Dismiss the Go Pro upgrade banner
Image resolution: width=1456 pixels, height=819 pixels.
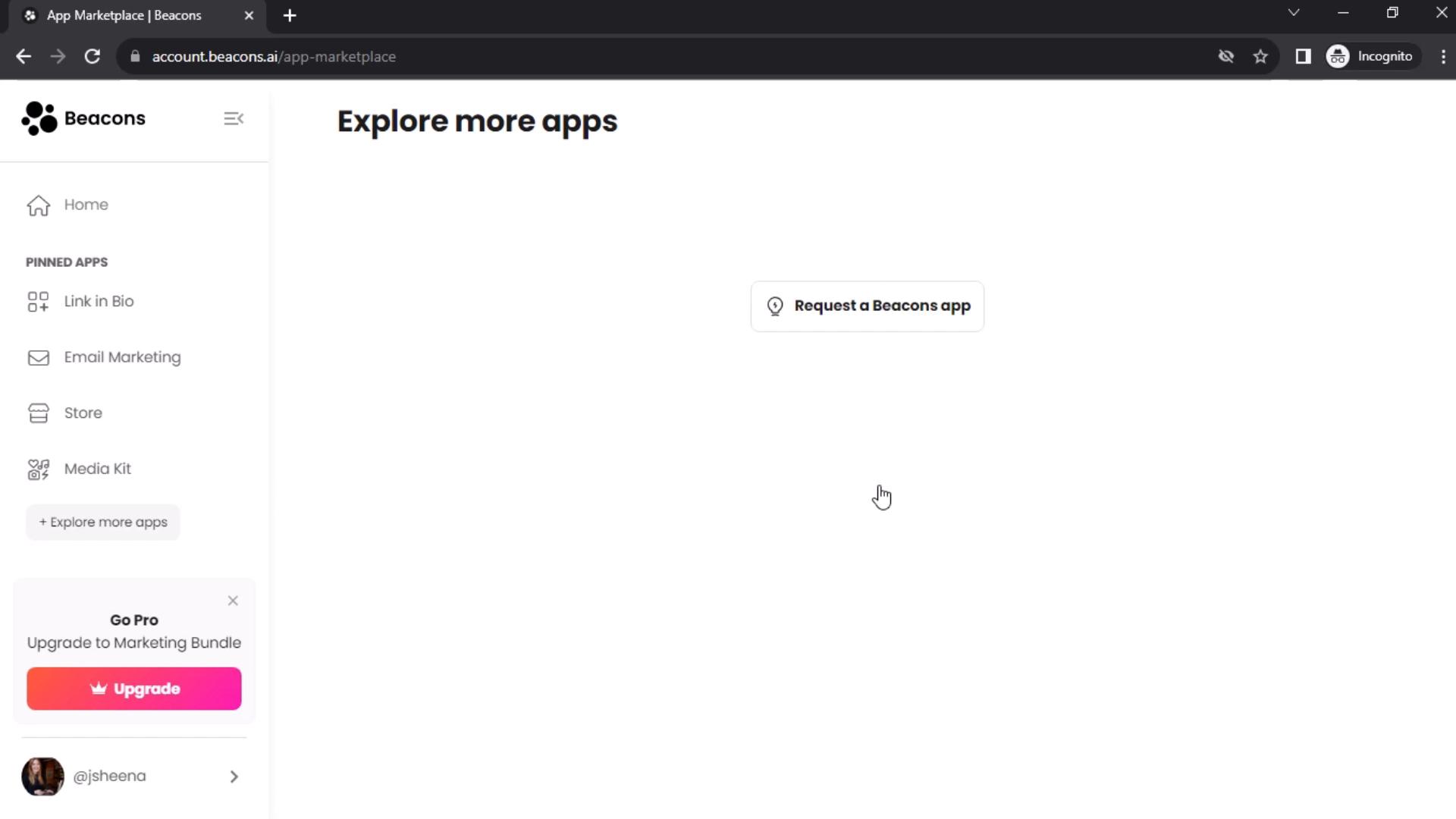pos(232,600)
